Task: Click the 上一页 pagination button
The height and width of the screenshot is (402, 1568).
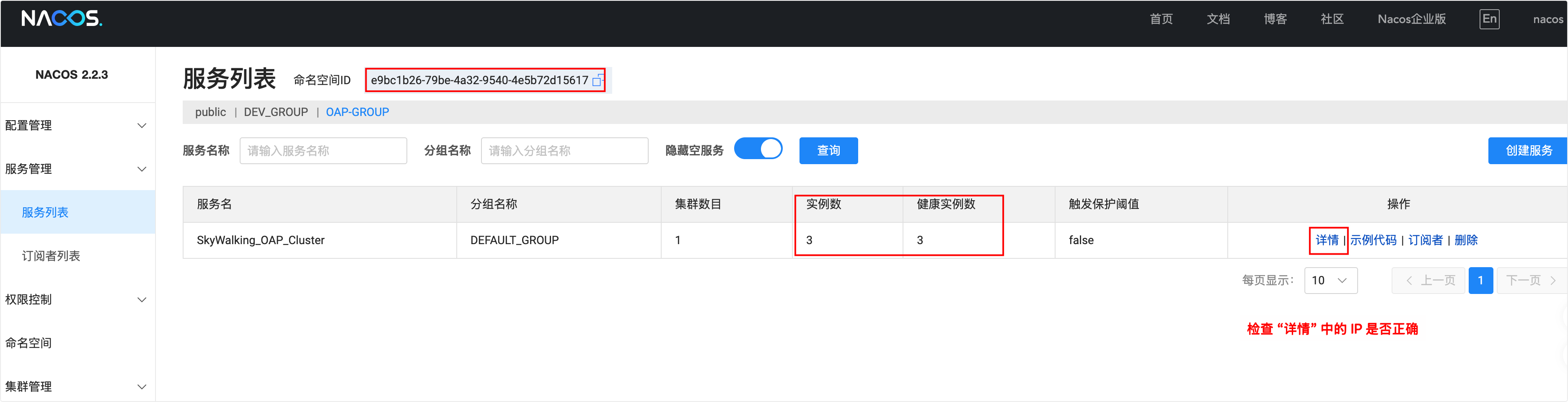Action: point(1428,281)
